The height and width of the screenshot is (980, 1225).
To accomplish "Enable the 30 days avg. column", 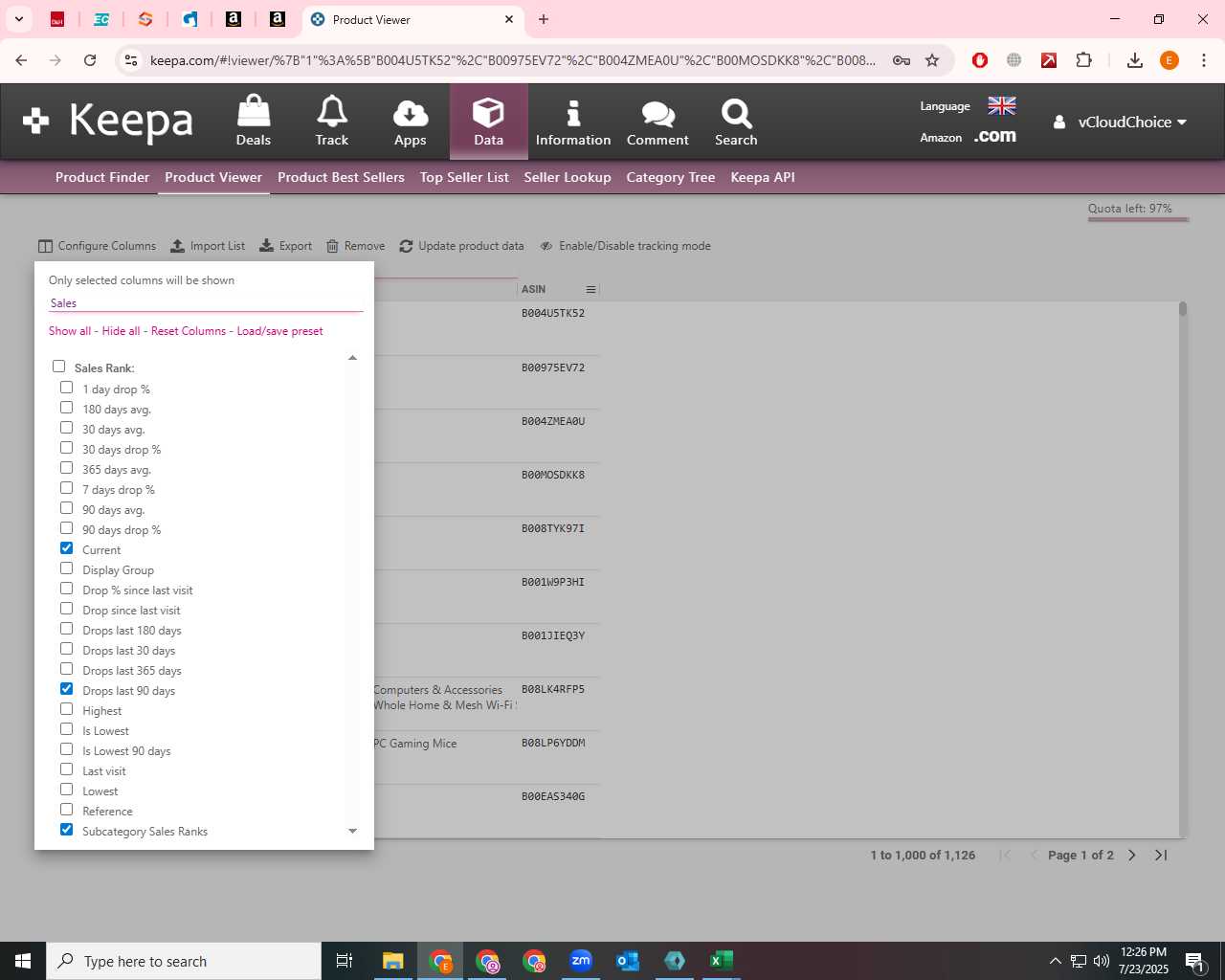I will coord(66,428).
